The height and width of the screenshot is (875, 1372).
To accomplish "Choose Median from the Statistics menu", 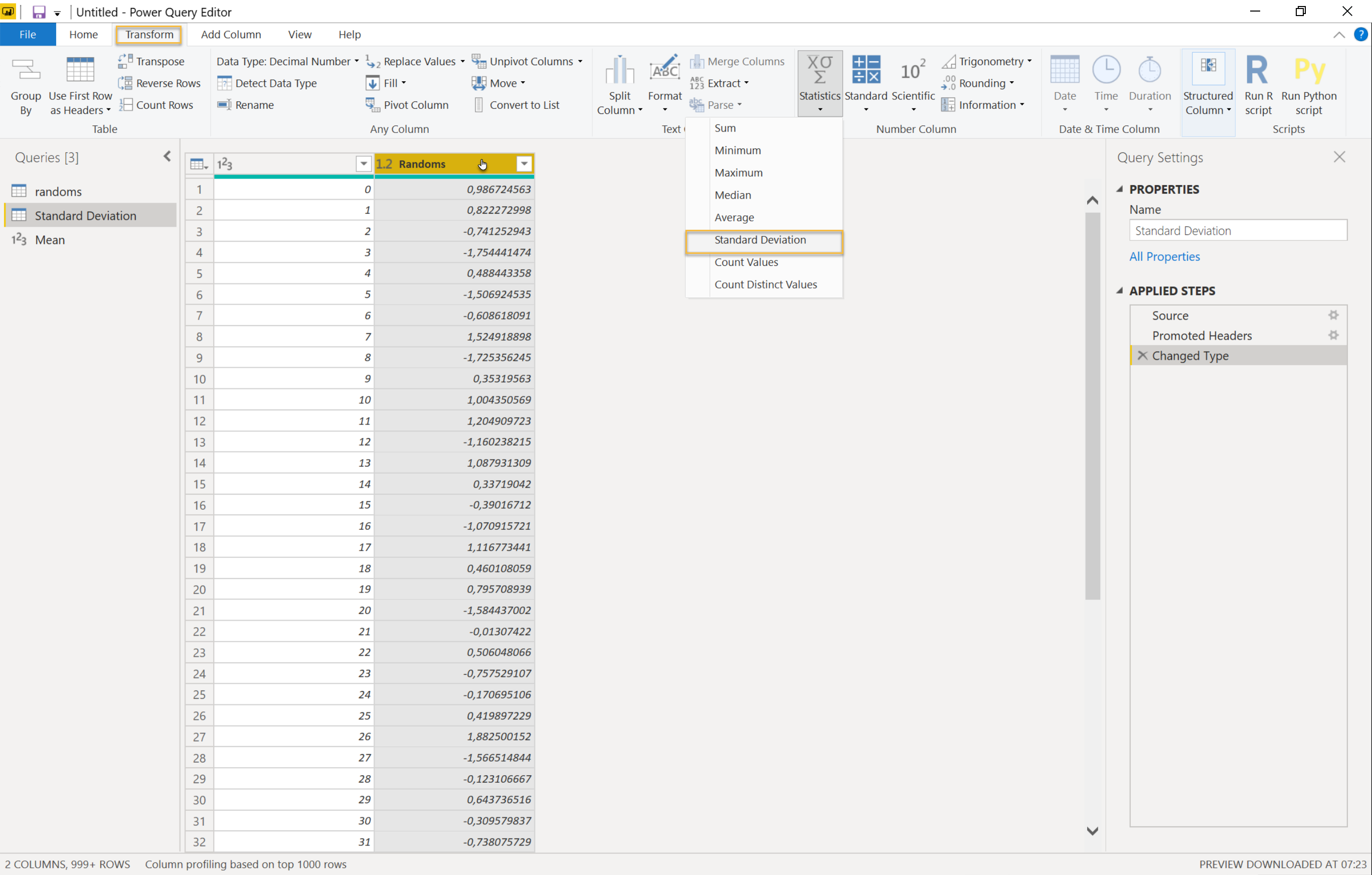I will (x=764, y=195).
